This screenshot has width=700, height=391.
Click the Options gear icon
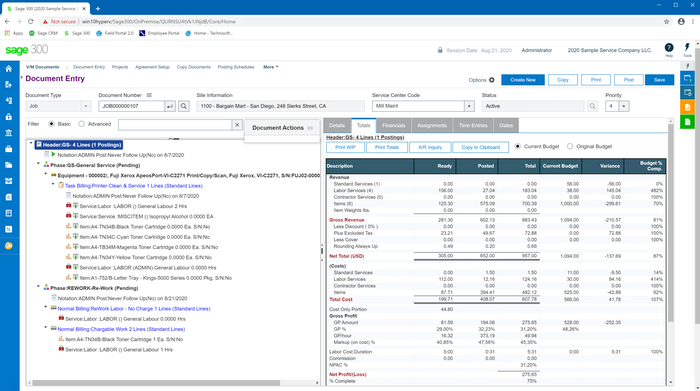click(492, 80)
